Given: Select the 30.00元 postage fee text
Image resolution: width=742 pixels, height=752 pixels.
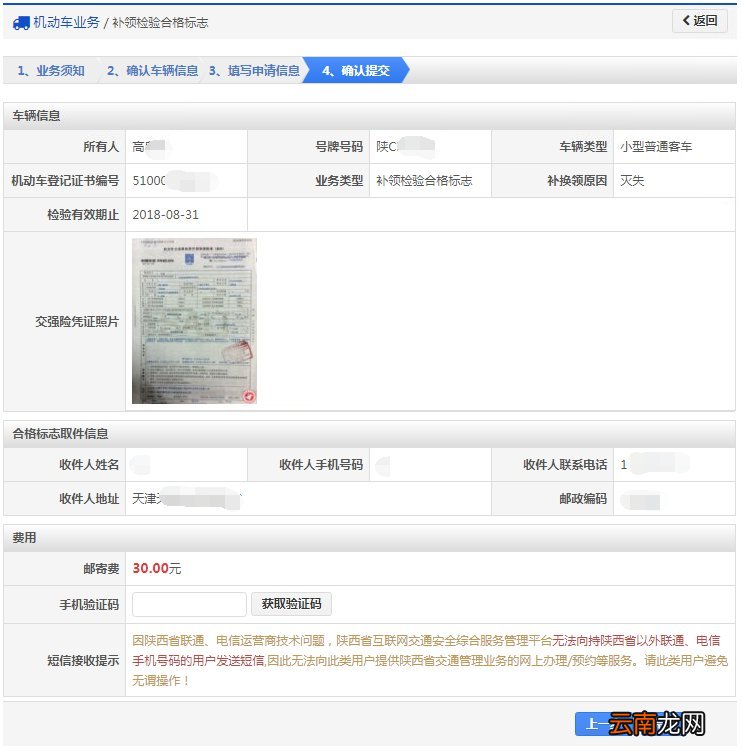Looking at the screenshot, I should (157, 568).
